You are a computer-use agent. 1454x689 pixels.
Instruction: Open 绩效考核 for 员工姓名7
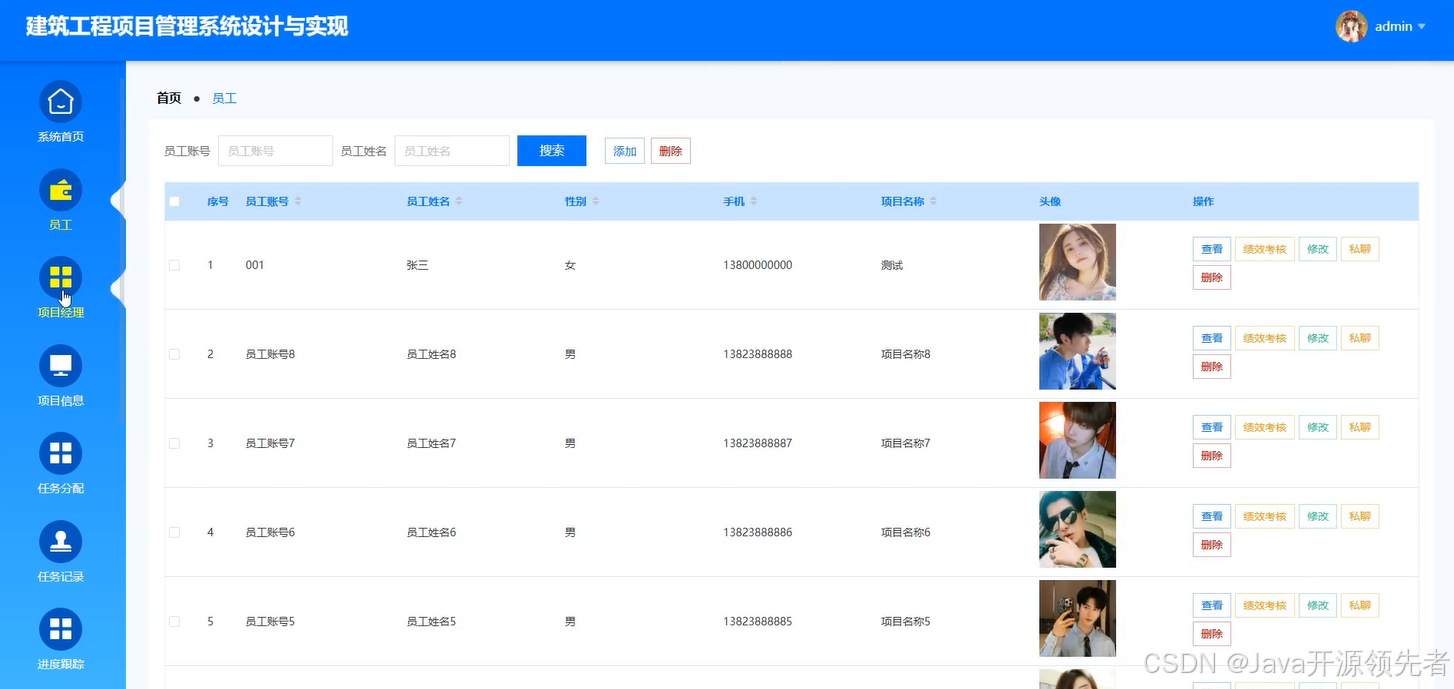(1265, 427)
